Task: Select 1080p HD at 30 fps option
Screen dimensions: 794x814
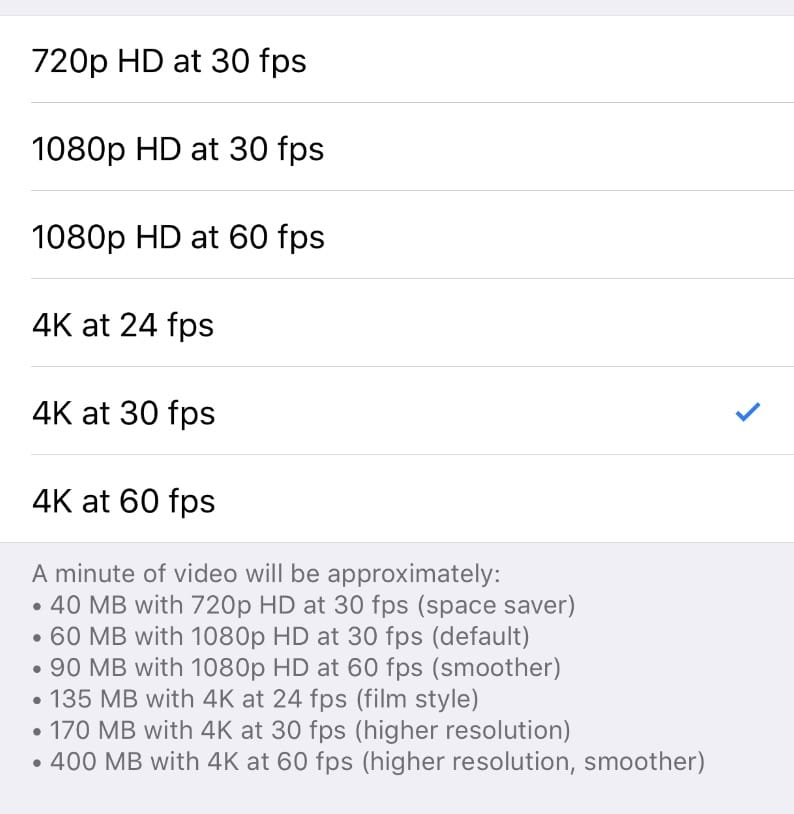Action: [x=178, y=148]
